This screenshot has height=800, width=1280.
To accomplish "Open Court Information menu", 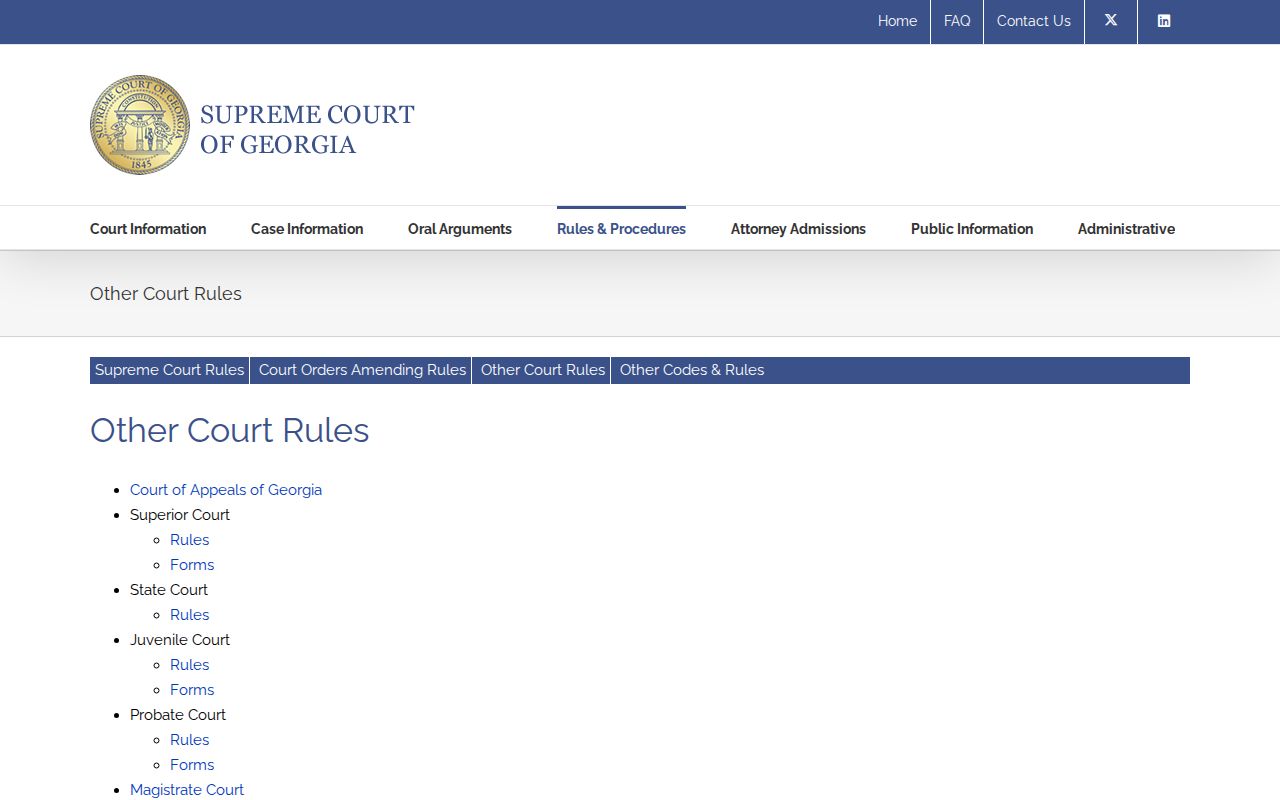I will [148, 229].
